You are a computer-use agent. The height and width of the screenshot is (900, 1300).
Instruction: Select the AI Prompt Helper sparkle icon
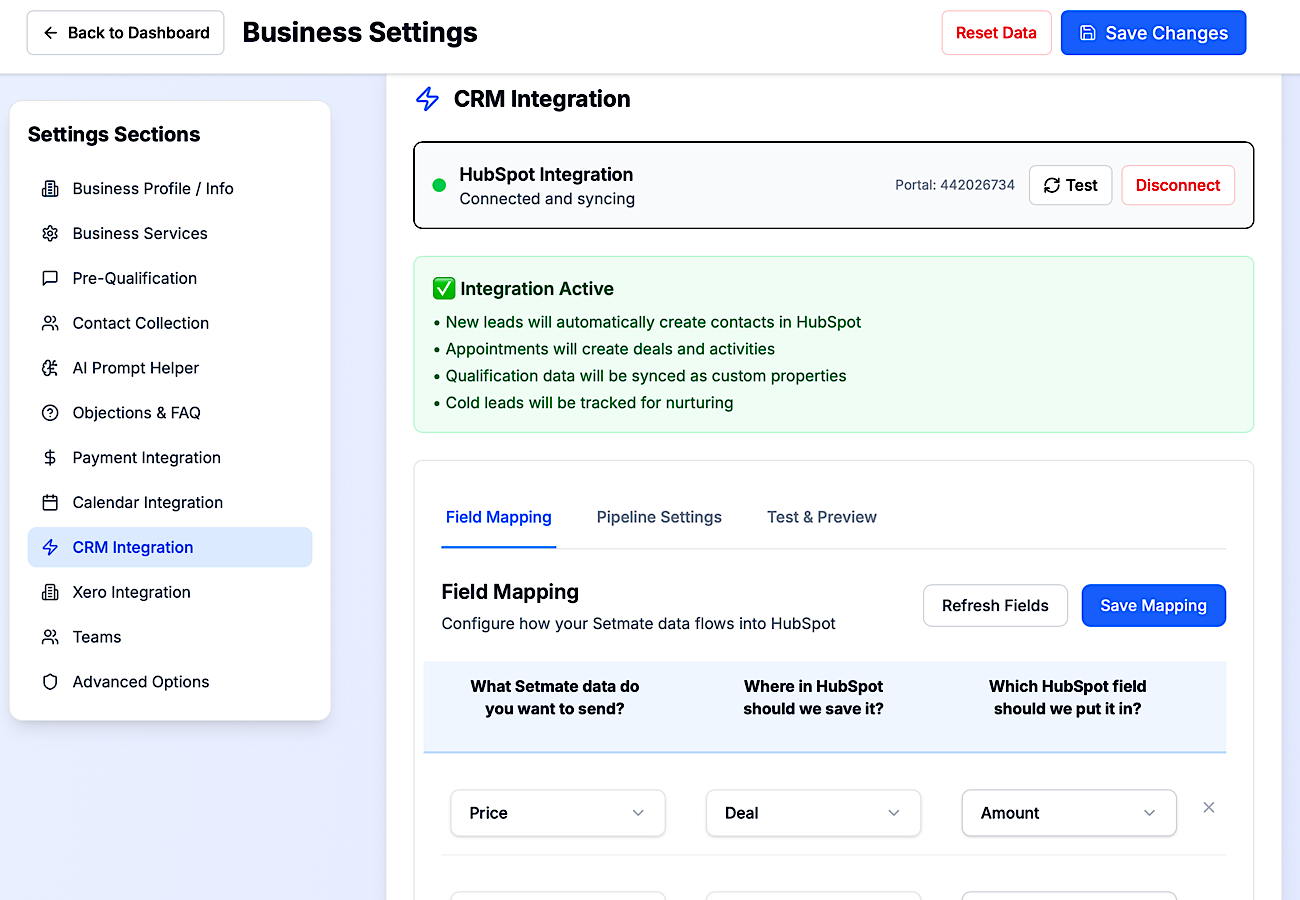[50, 367]
